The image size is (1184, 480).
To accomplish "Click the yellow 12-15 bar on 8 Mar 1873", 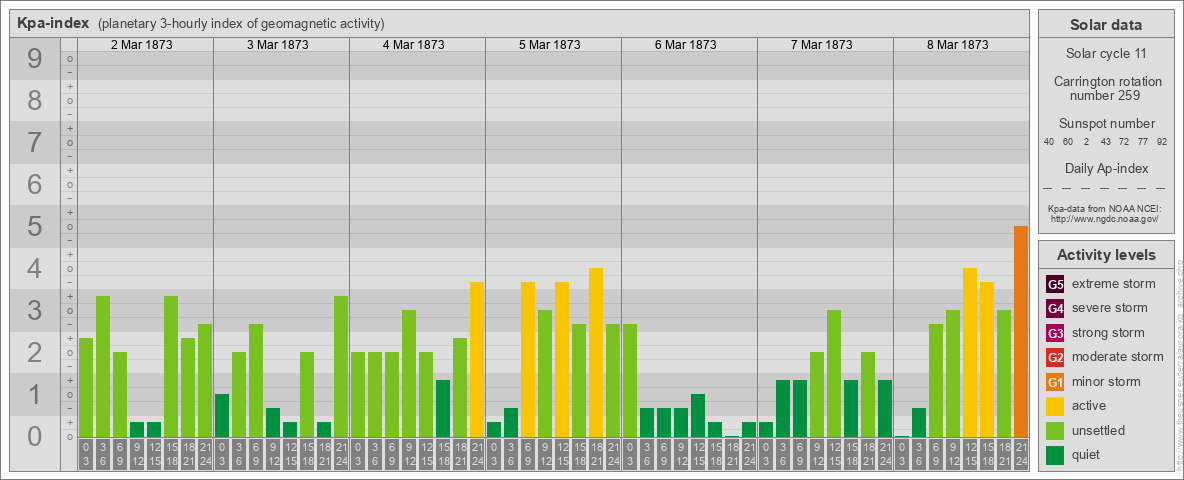I will pyautogui.click(x=970, y=352).
